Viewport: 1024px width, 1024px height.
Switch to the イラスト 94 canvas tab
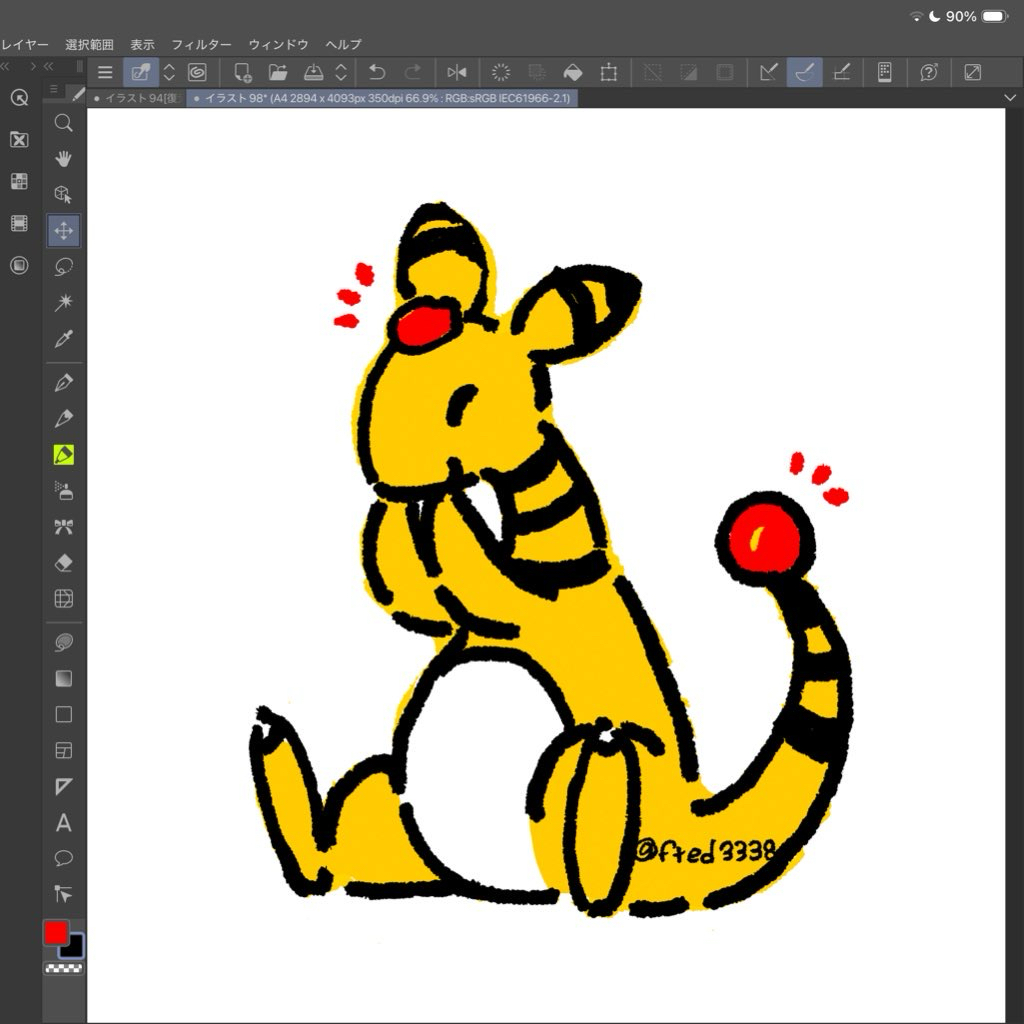click(136, 98)
